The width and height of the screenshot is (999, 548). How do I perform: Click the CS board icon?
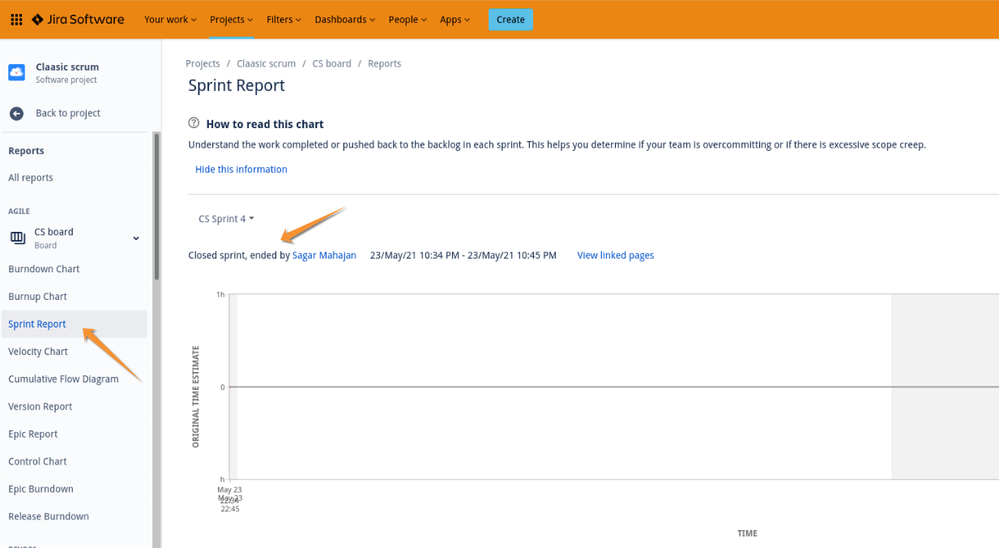[17, 238]
